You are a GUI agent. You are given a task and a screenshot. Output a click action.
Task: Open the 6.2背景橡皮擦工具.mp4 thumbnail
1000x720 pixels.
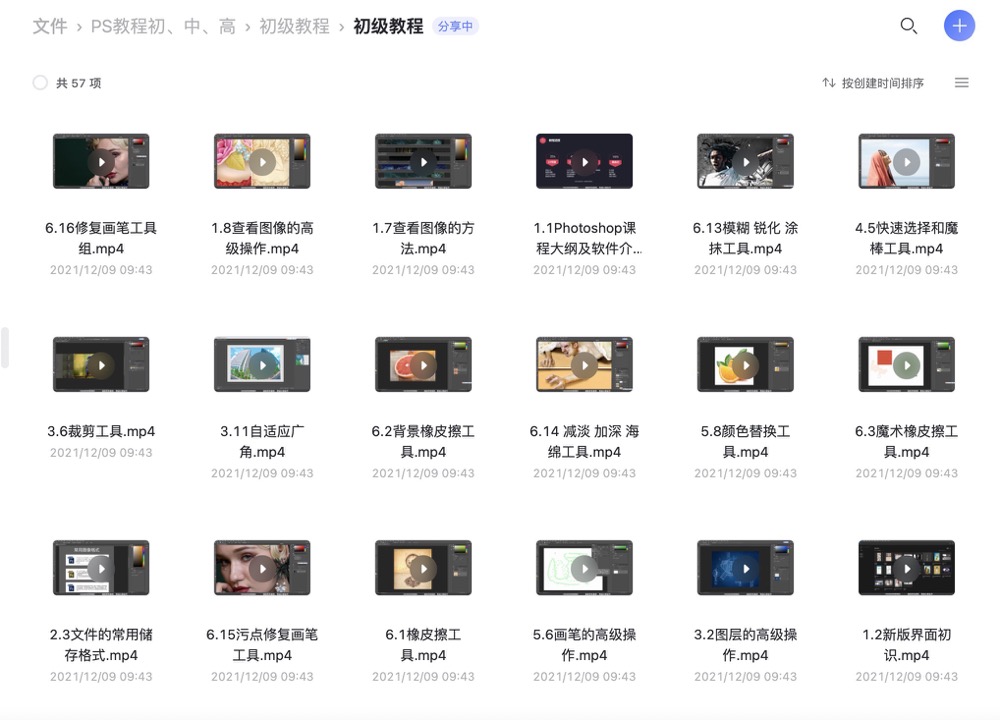pos(423,365)
